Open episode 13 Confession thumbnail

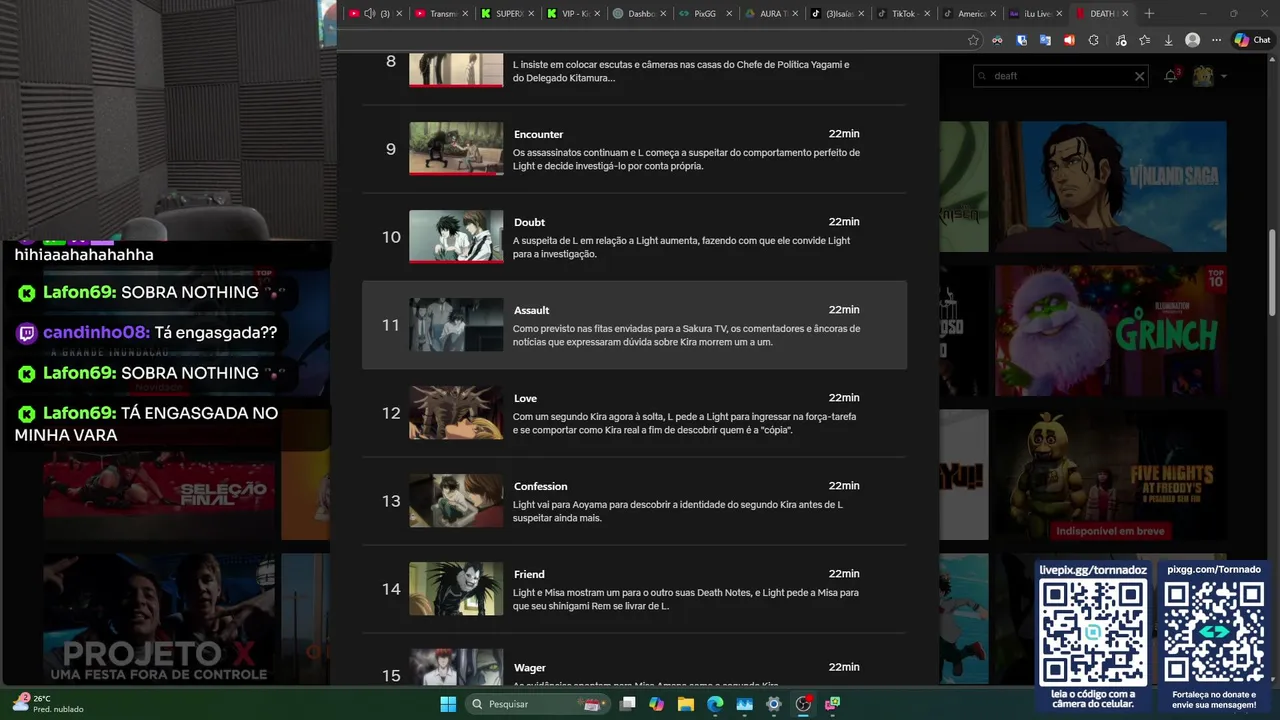coord(456,501)
